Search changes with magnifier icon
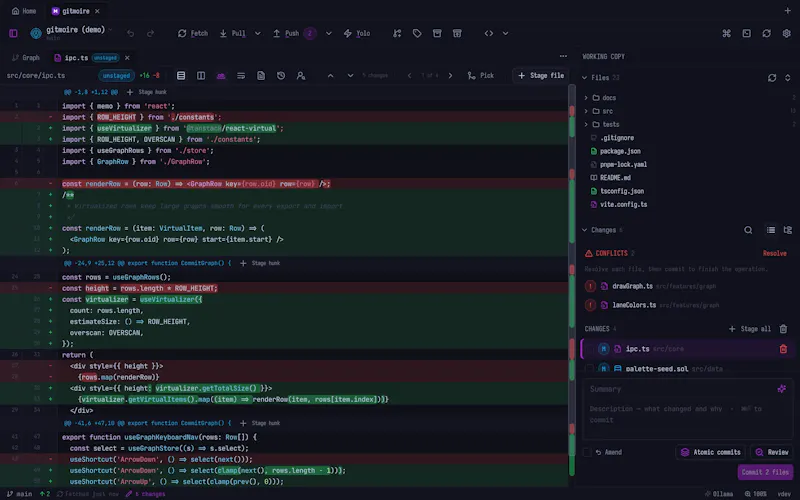 tap(748, 230)
